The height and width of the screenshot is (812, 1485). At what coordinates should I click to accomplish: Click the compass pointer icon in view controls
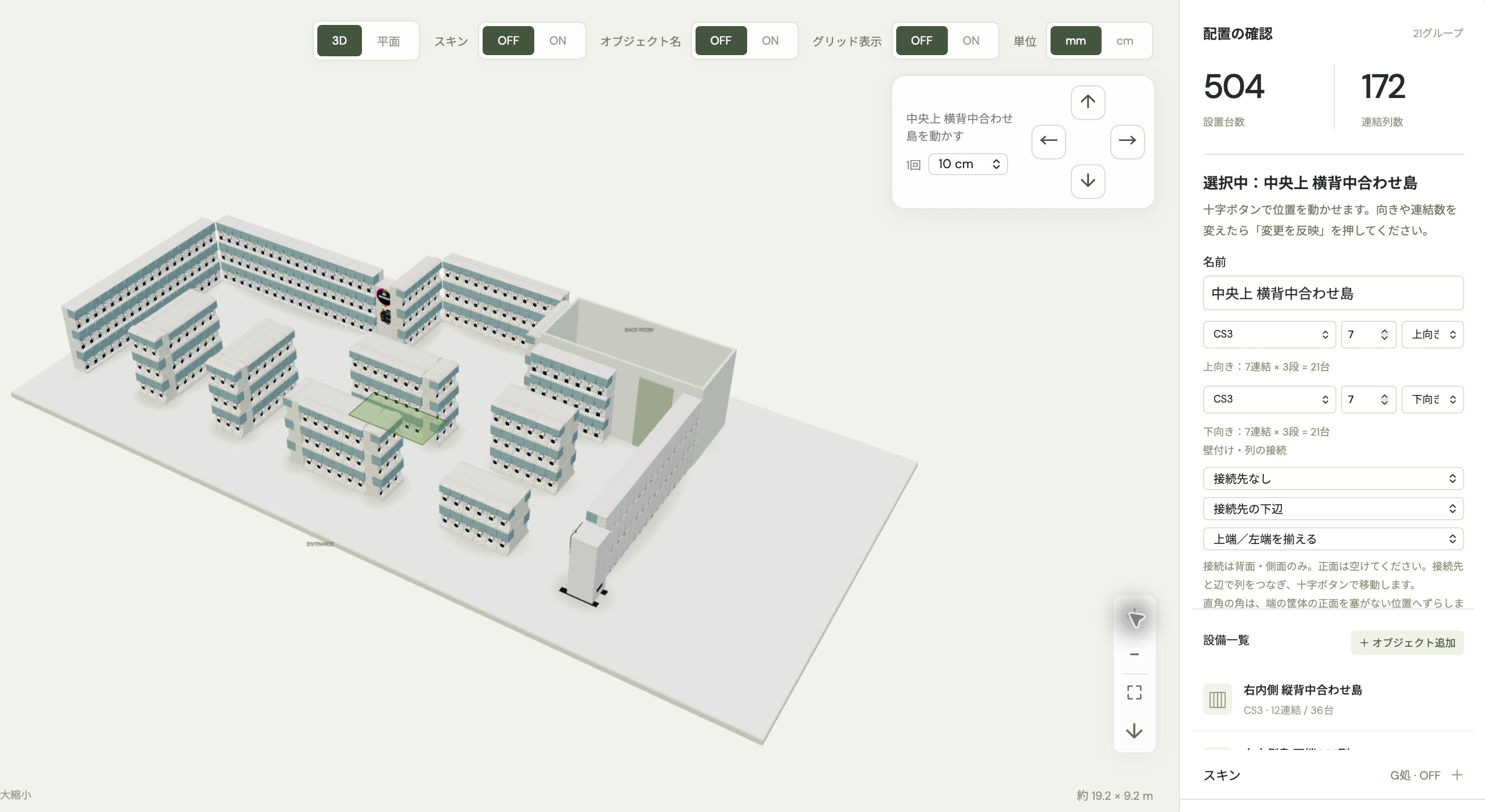tap(1135, 619)
